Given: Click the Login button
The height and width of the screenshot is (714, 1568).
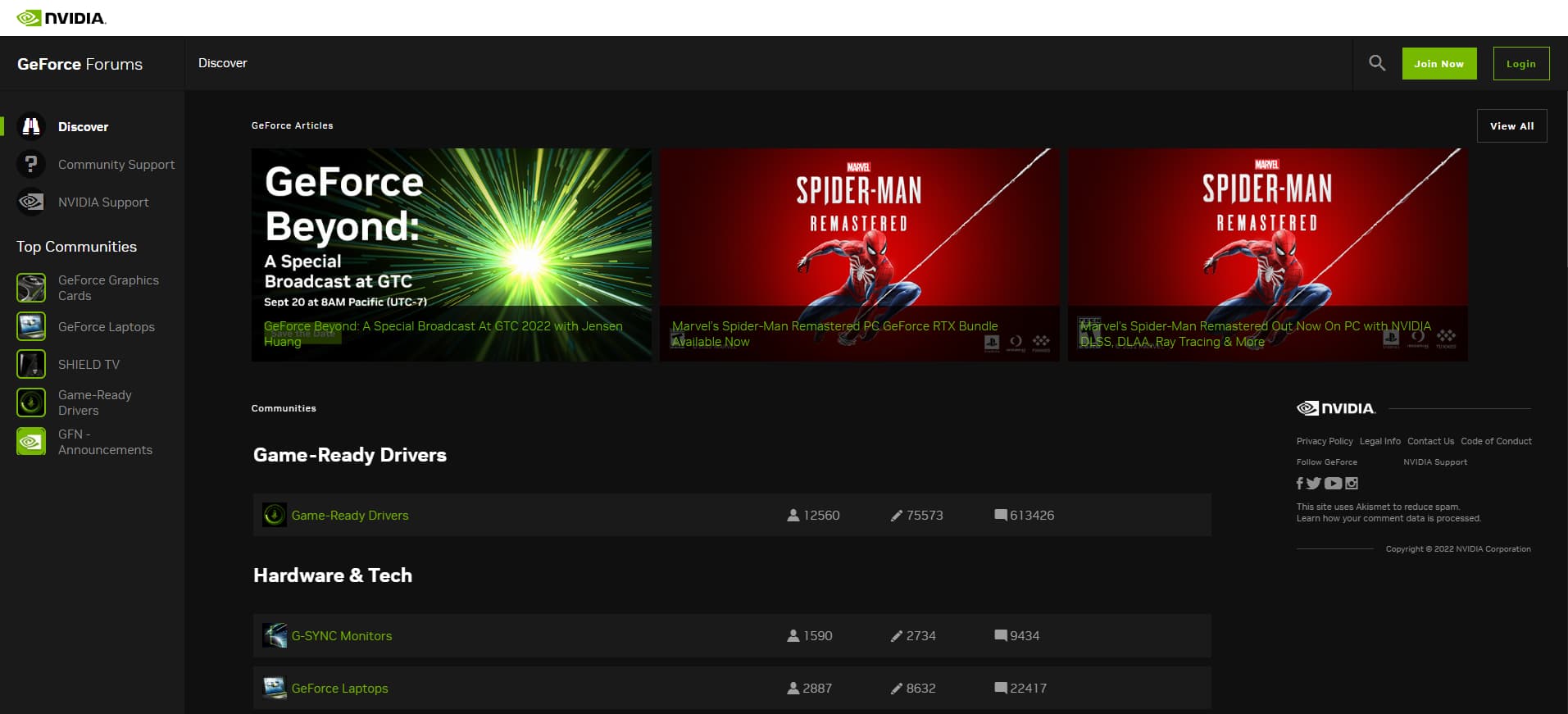Looking at the screenshot, I should pyautogui.click(x=1521, y=64).
